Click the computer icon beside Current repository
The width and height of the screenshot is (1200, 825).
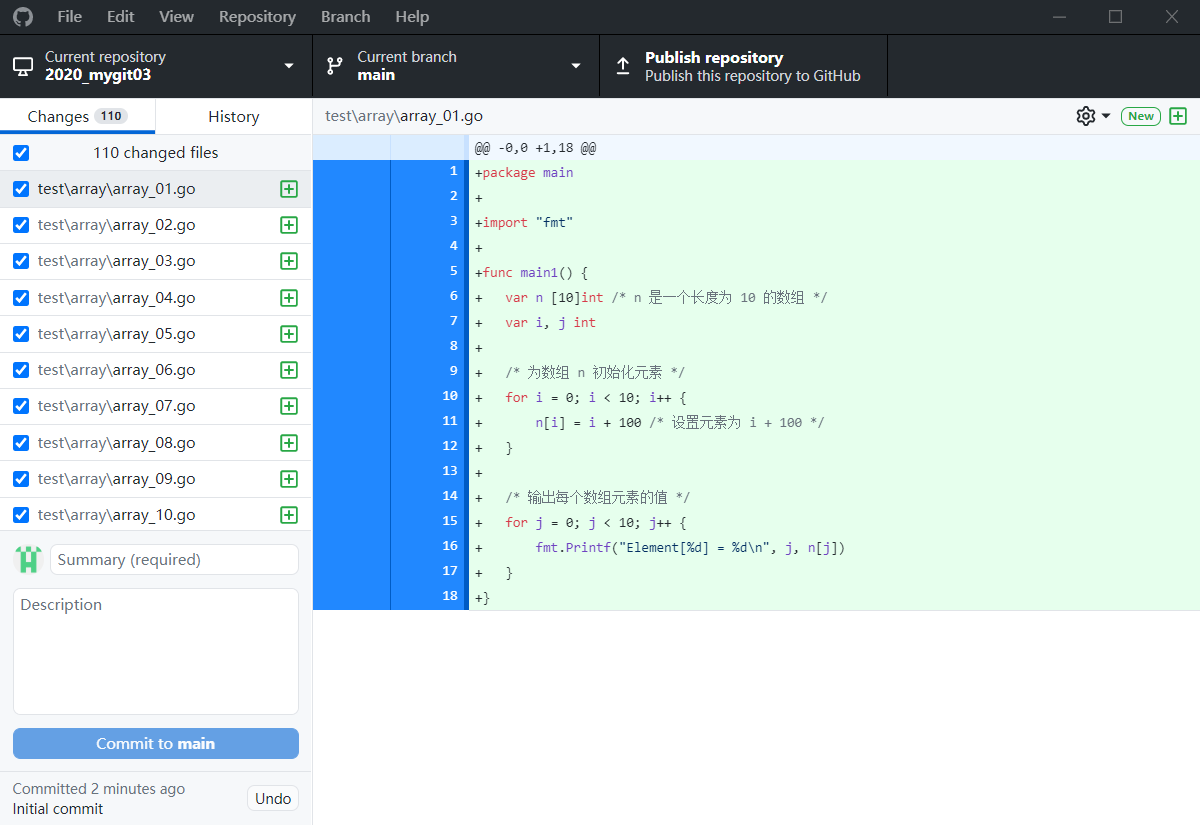23,66
